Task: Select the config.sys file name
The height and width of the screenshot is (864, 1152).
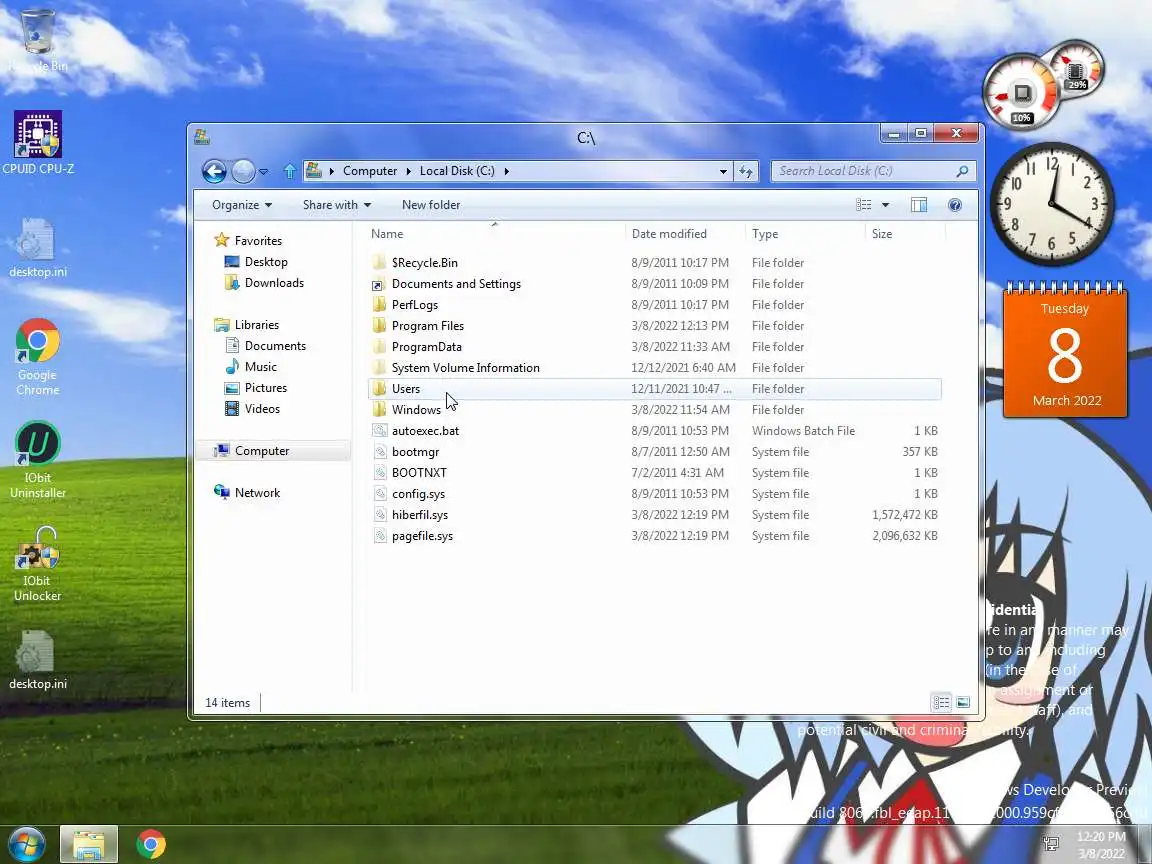Action: [418, 494]
